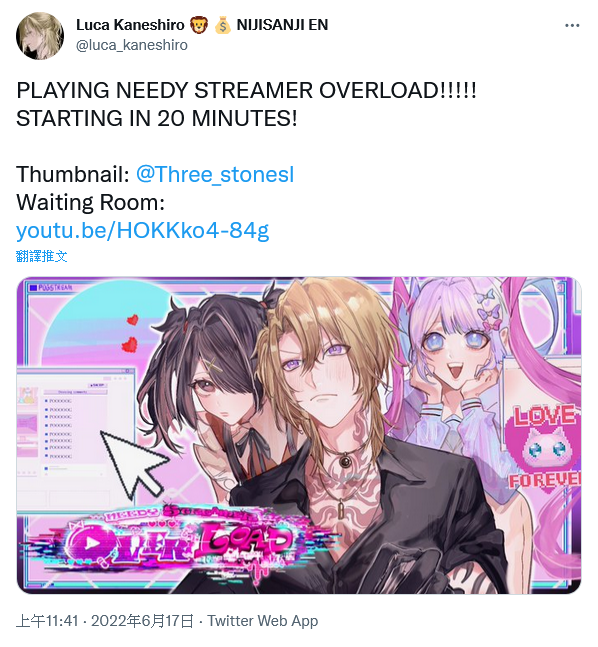Click the lion emoji beside the name
The height and width of the screenshot is (647, 598).
pos(199,25)
